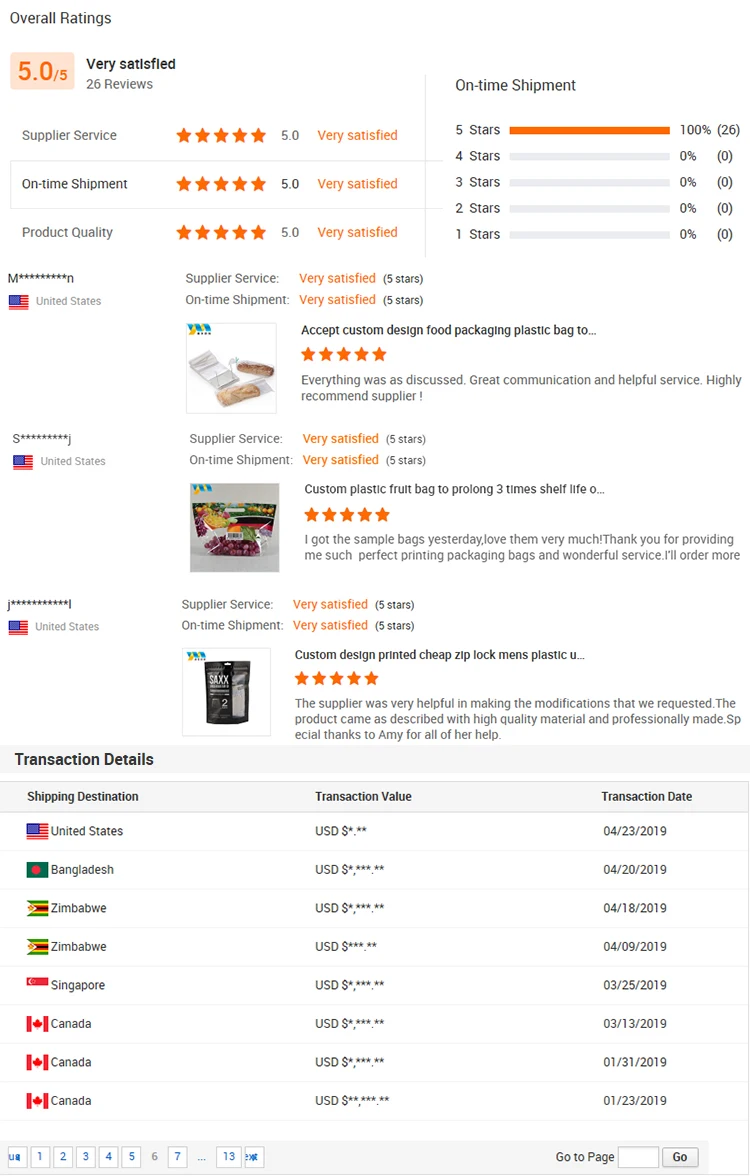Open 'Custom design printed cheap zip lock' link
Viewport: 750px width, 1176px height.
point(439,655)
